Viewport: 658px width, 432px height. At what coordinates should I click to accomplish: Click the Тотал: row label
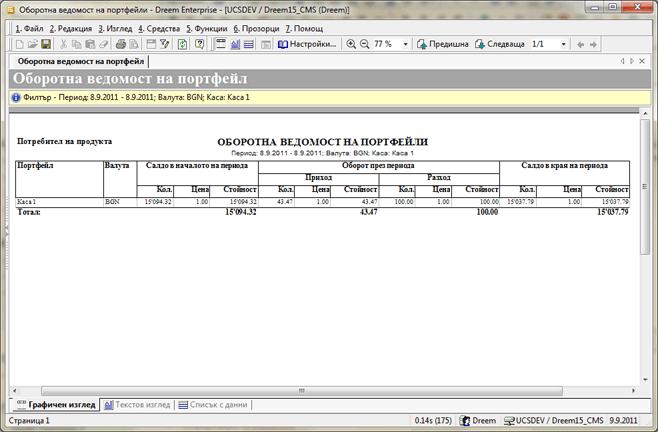(x=29, y=212)
